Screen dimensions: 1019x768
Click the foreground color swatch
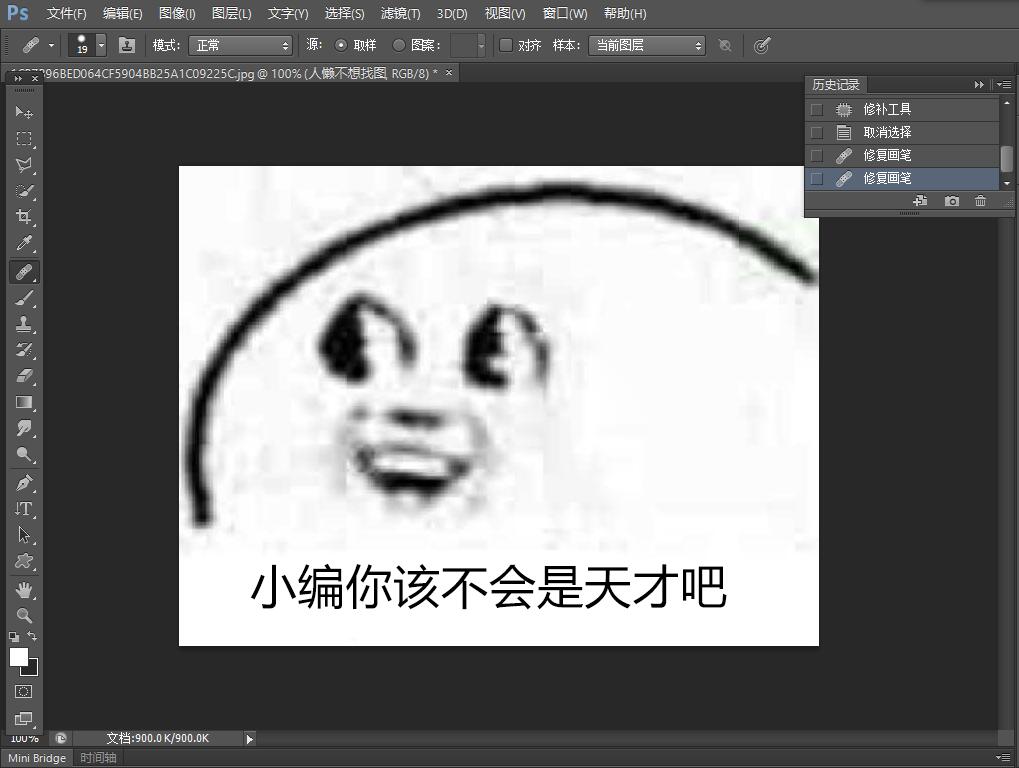tap(18, 656)
